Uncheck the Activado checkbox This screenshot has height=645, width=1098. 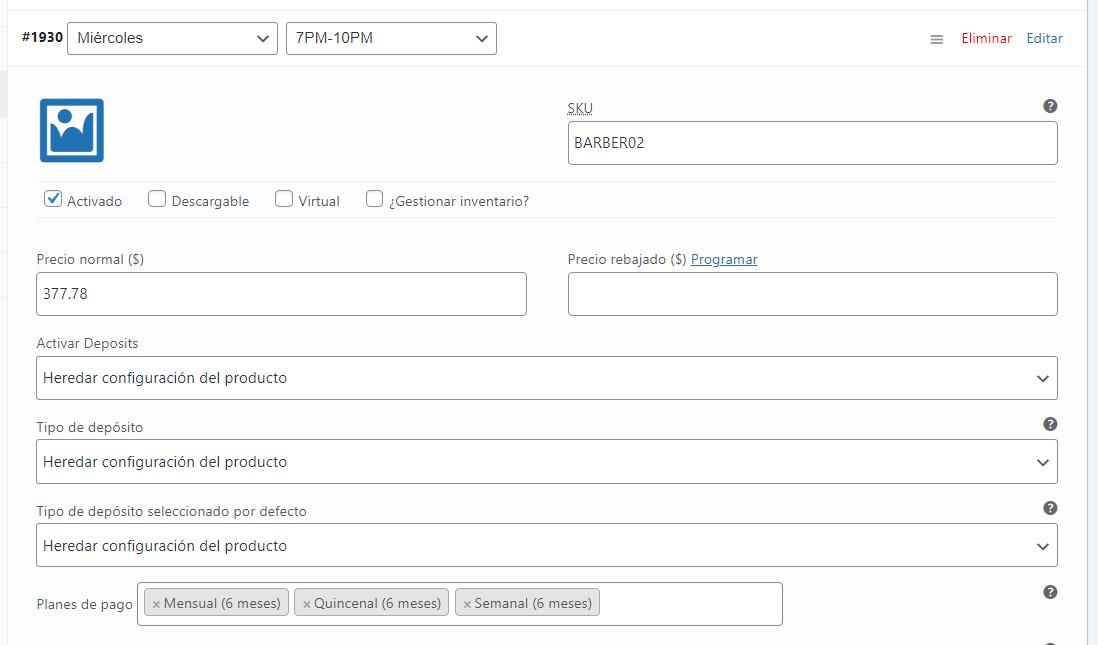tap(54, 199)
